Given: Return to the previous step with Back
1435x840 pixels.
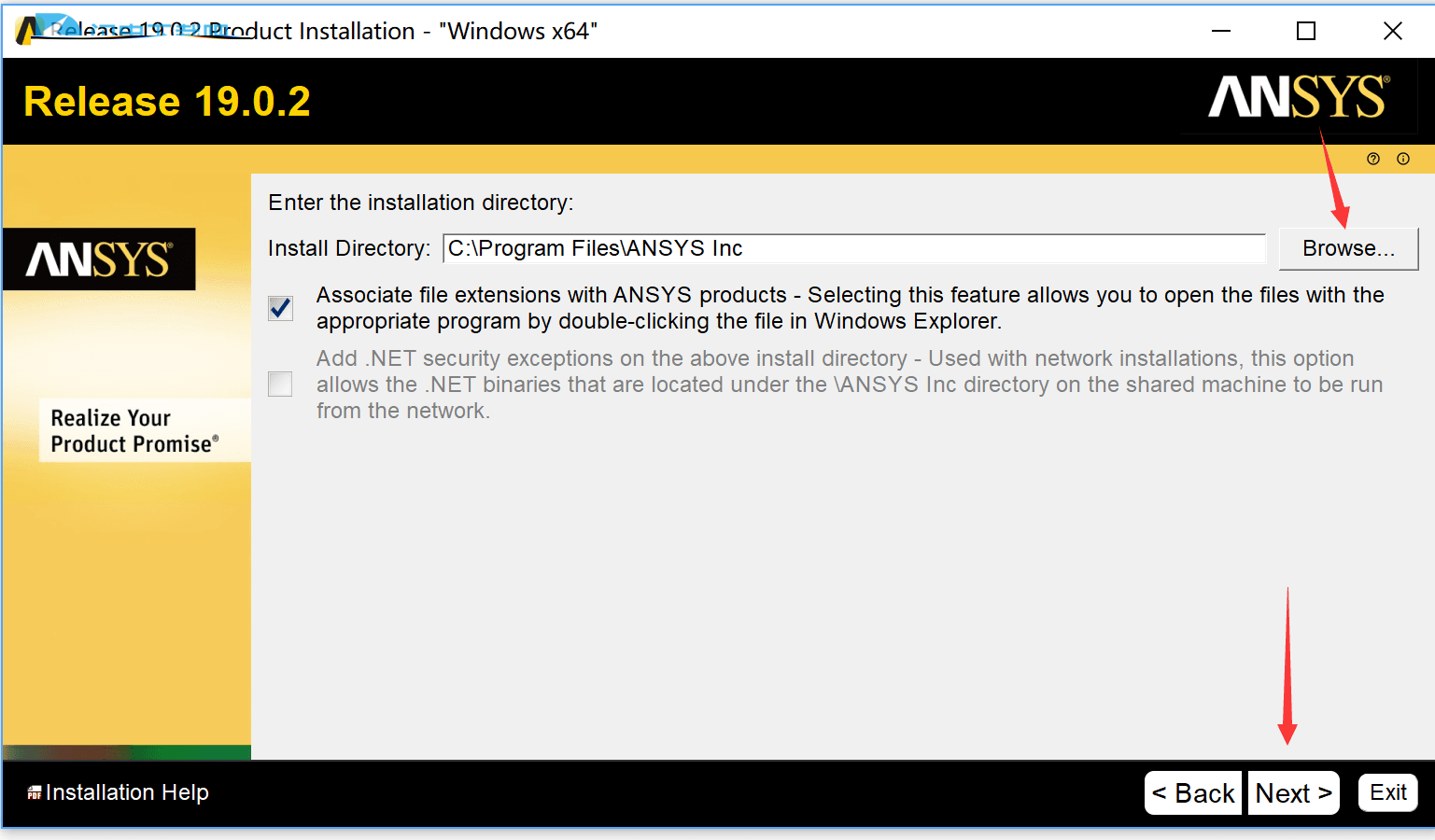Looking at the screenshot, I should [x=1193, y=793].
